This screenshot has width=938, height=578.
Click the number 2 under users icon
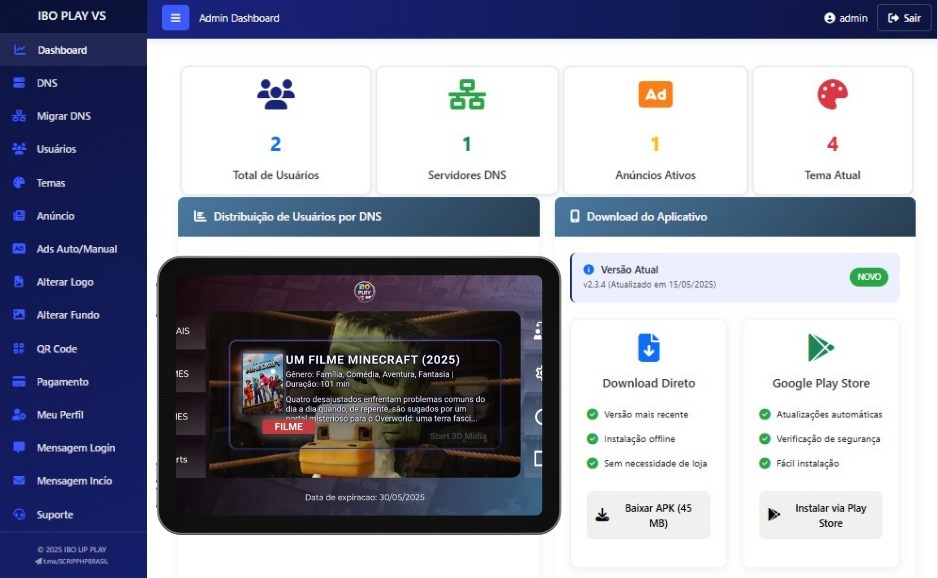[x=276, y=144]
